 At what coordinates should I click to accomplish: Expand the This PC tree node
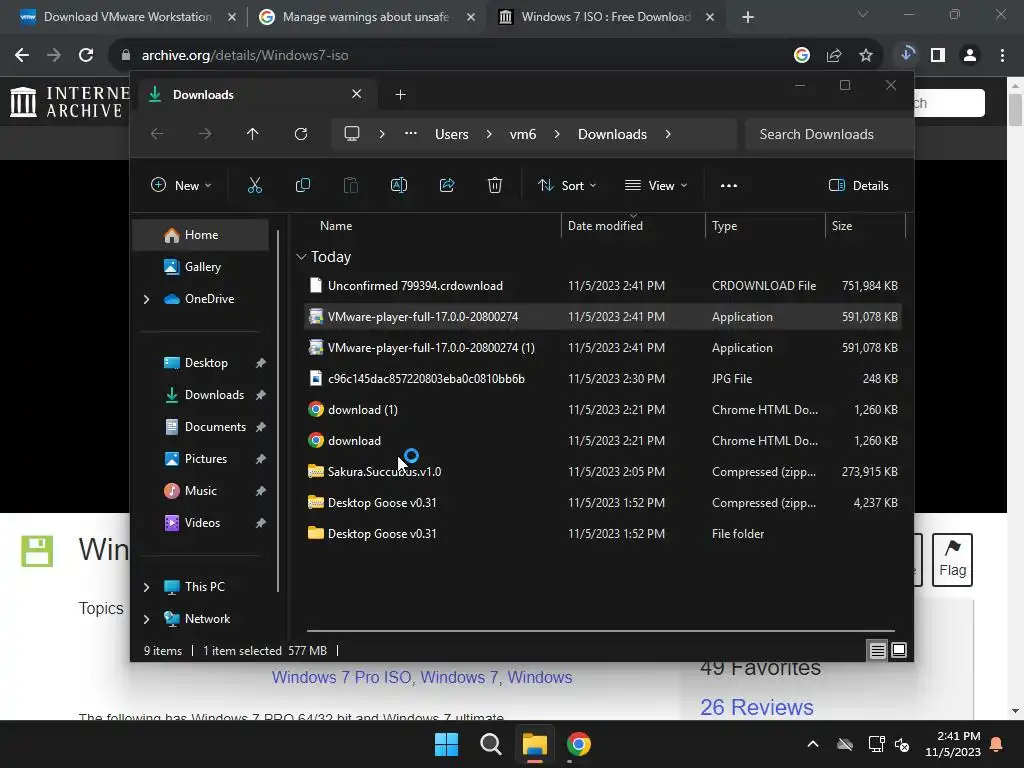pyautogui.click(x=146, y=587)
